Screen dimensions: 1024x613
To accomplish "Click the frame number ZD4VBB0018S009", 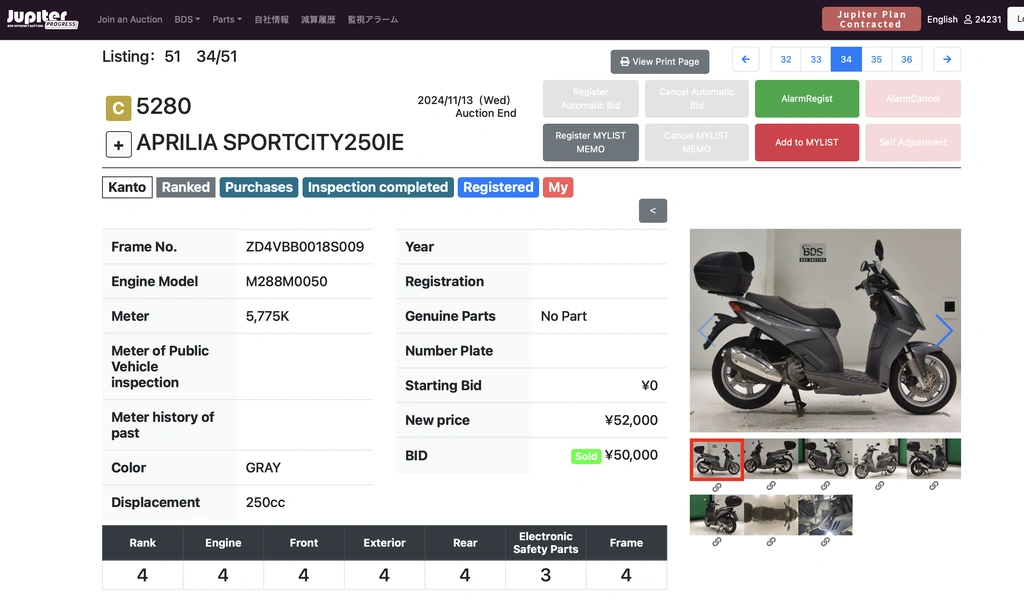I will tap(305, 247).
